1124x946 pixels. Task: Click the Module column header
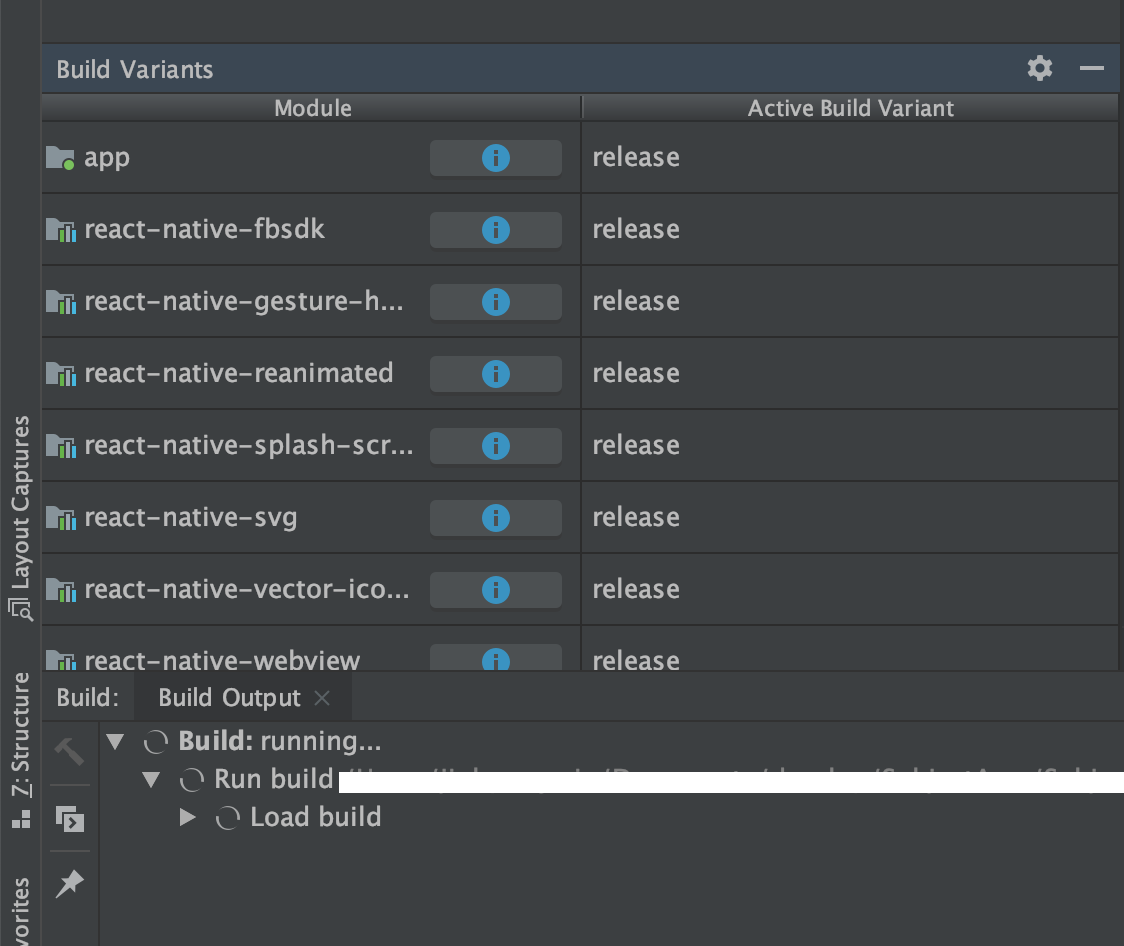click(x=312, y=108)
